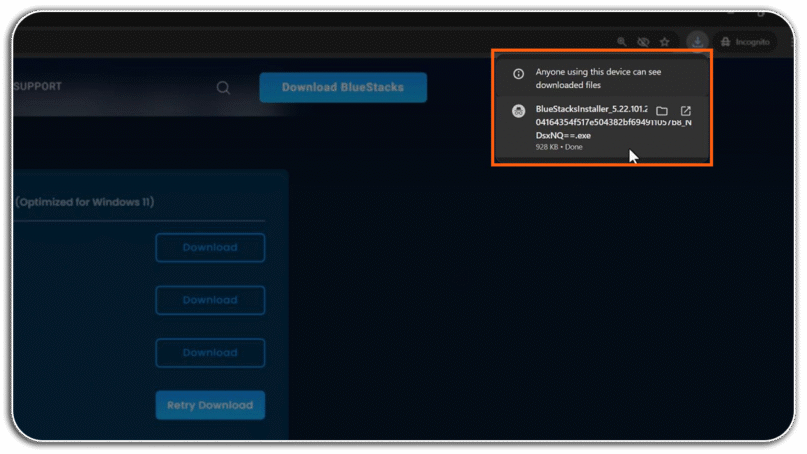Show downloaded file in folder

pyautogui.click(x=662, y=111)
